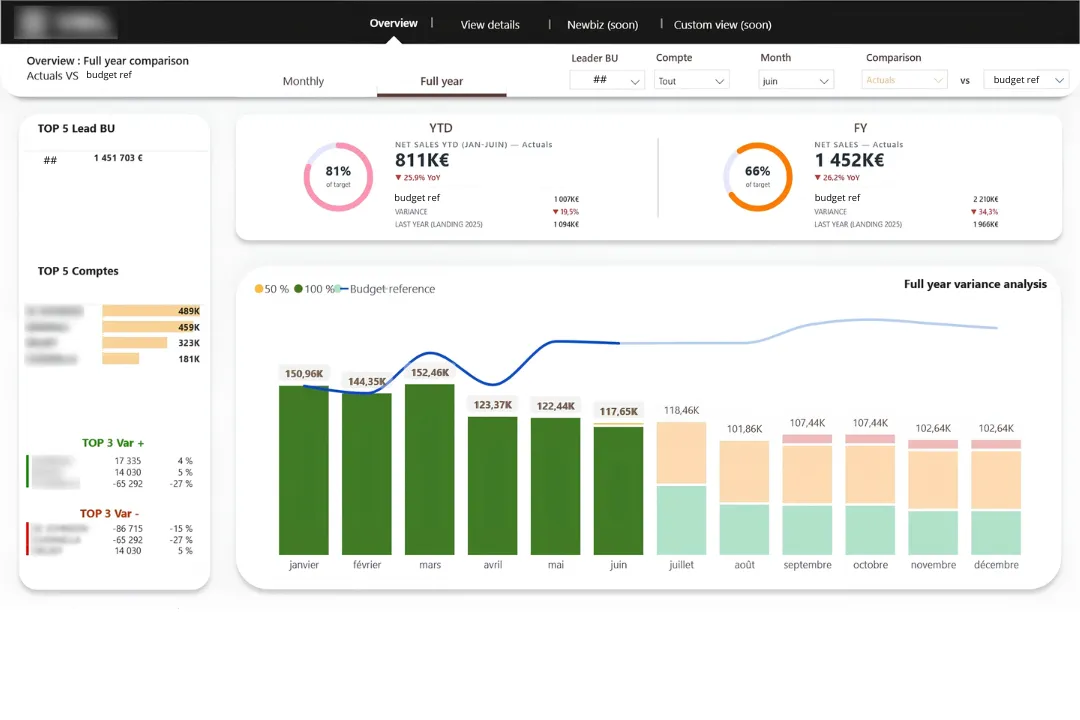Click the 323K bar in TOP 5 Comptes
Image resolution: width=1080 pixels, height=720 pixels.
135,342
